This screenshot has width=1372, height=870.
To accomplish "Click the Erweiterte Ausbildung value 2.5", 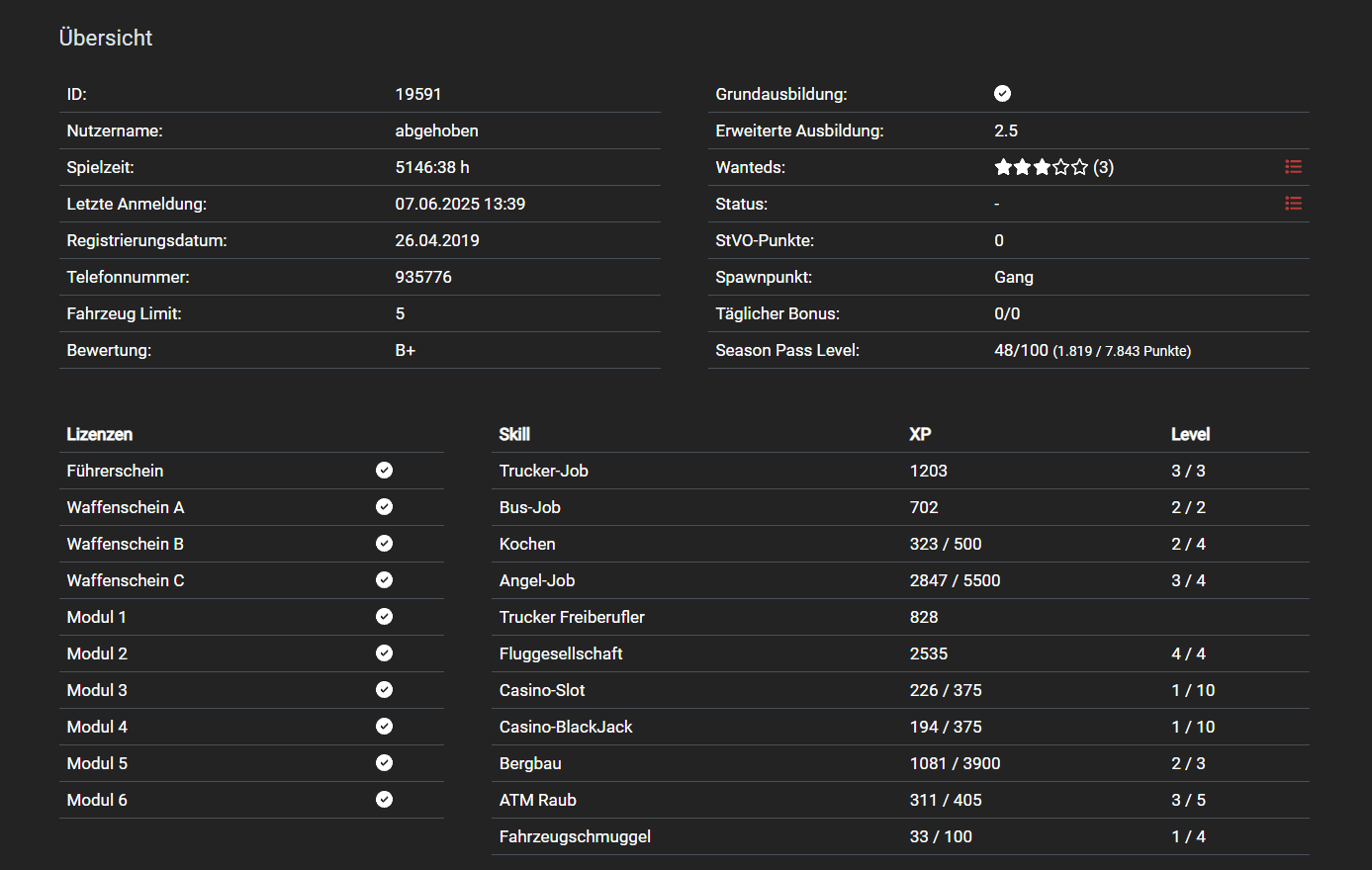I will click(1006, 130).
